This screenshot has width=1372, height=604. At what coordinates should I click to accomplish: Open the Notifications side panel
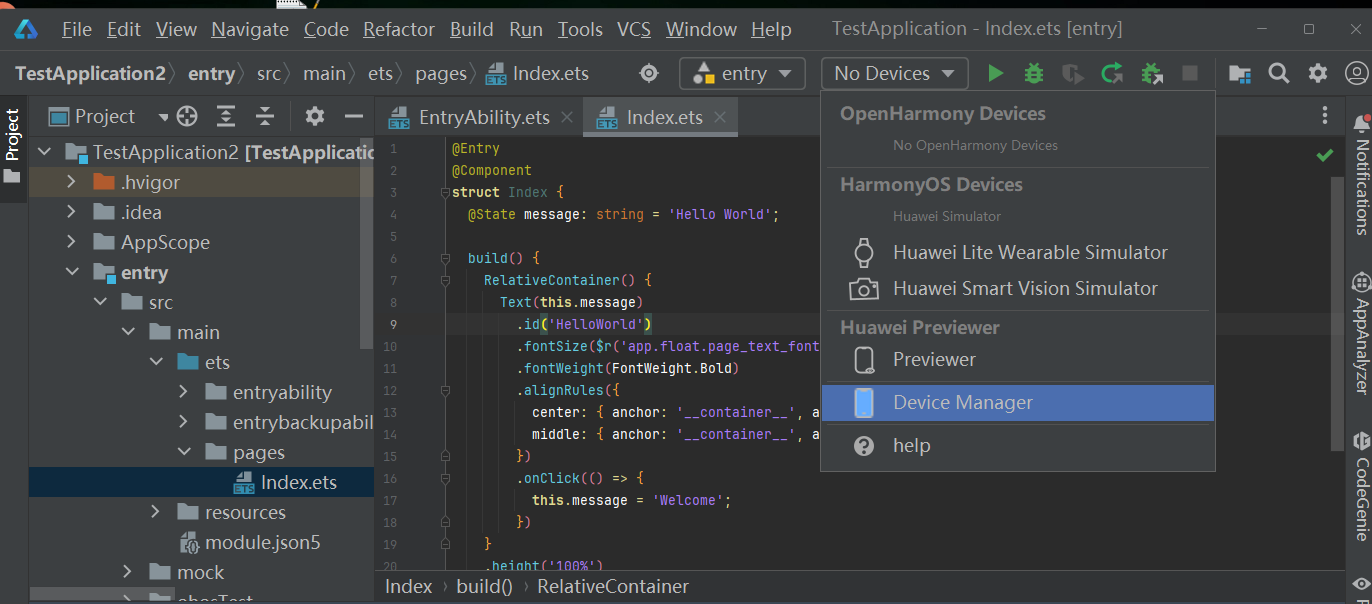[1361, 177]
